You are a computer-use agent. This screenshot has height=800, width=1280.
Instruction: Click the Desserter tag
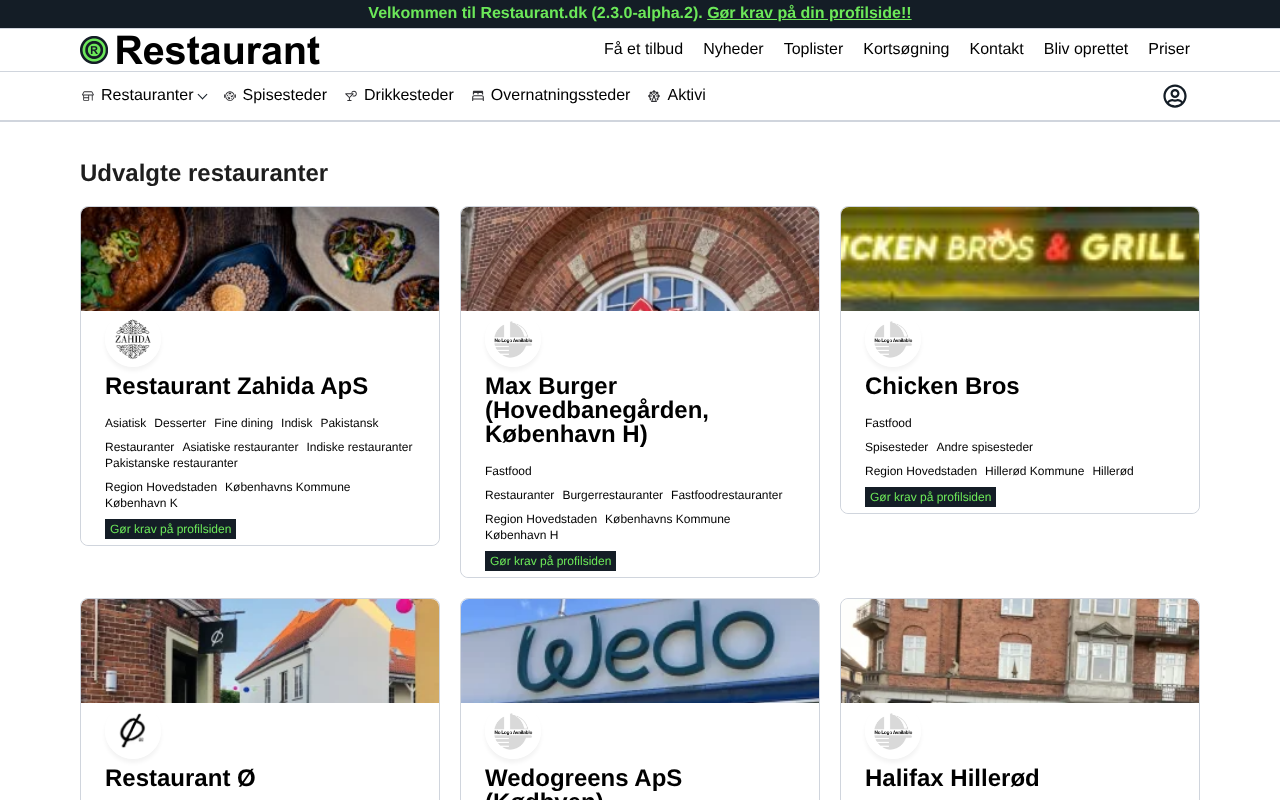click(180, 423)
